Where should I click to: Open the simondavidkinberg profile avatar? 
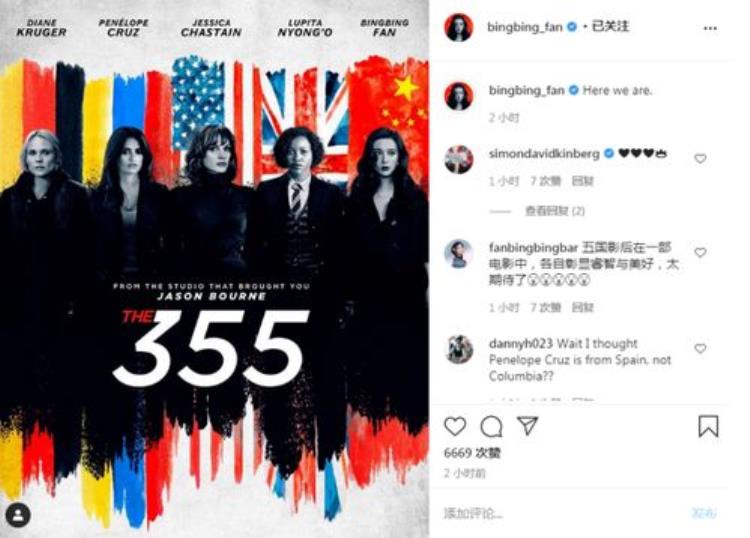click(x=459, y=159)
